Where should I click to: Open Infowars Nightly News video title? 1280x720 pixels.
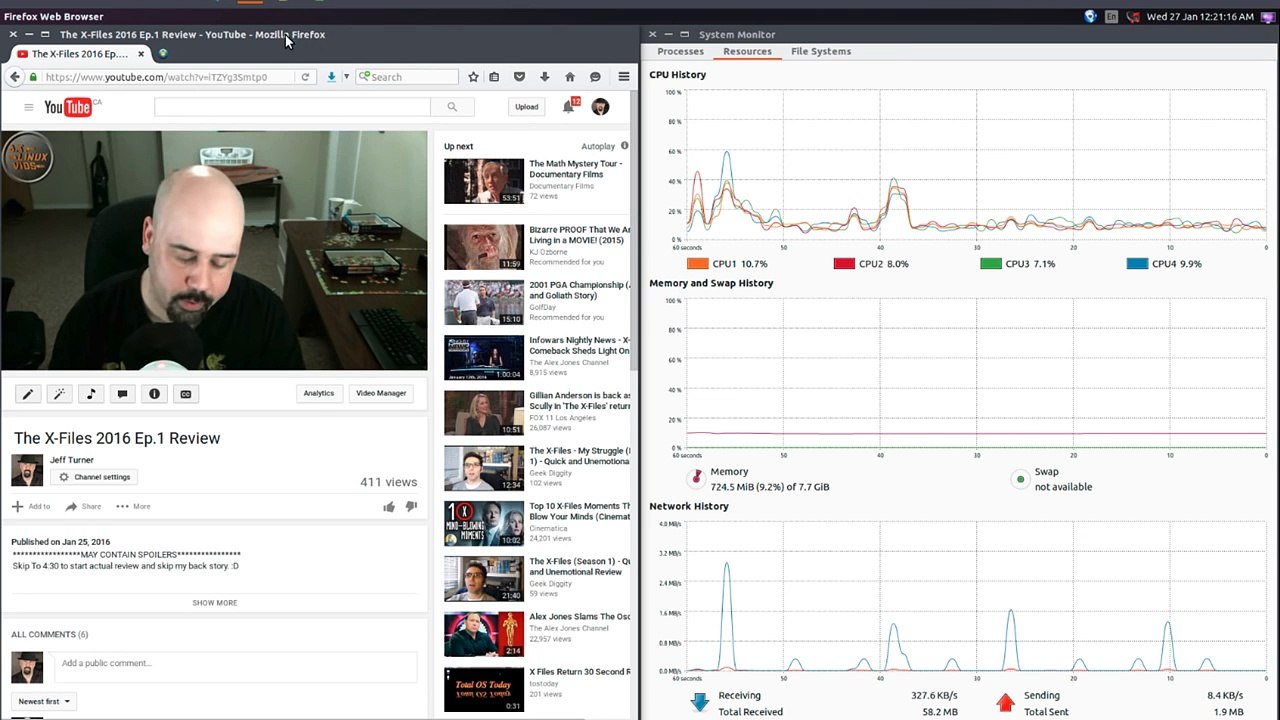(x=579, y=345)
